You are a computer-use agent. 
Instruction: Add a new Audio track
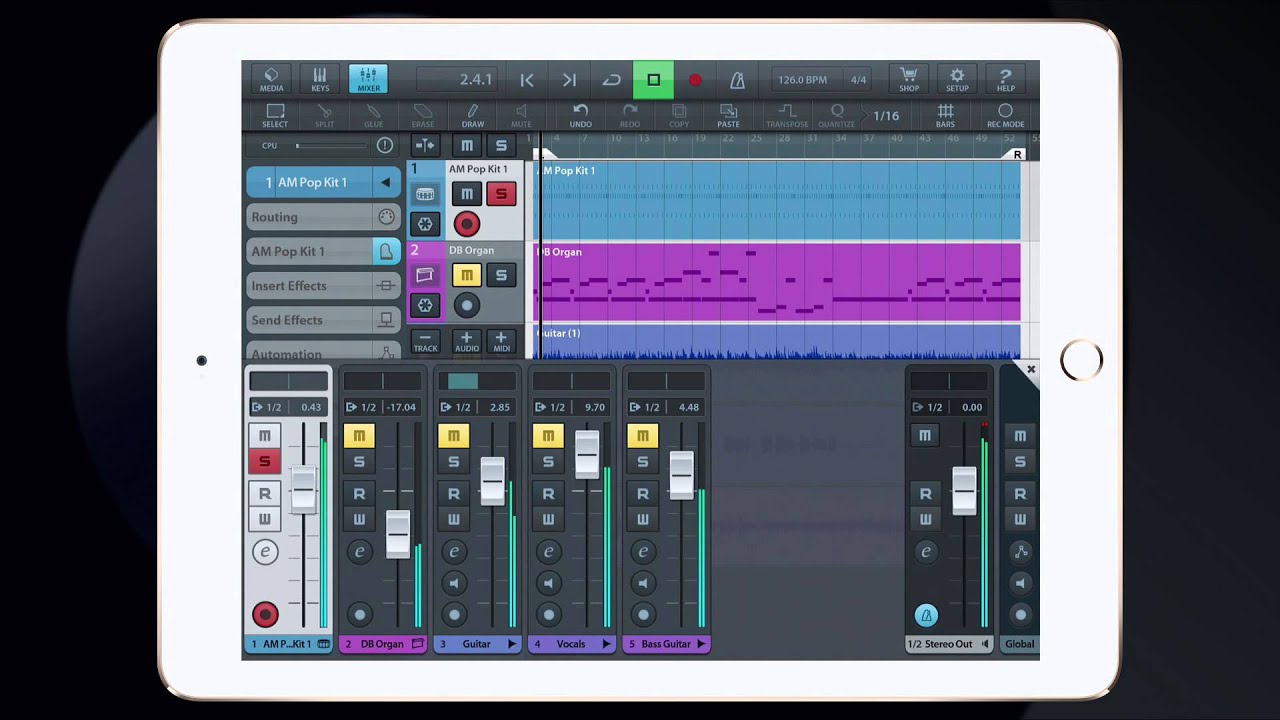click(x=466, y=341)
